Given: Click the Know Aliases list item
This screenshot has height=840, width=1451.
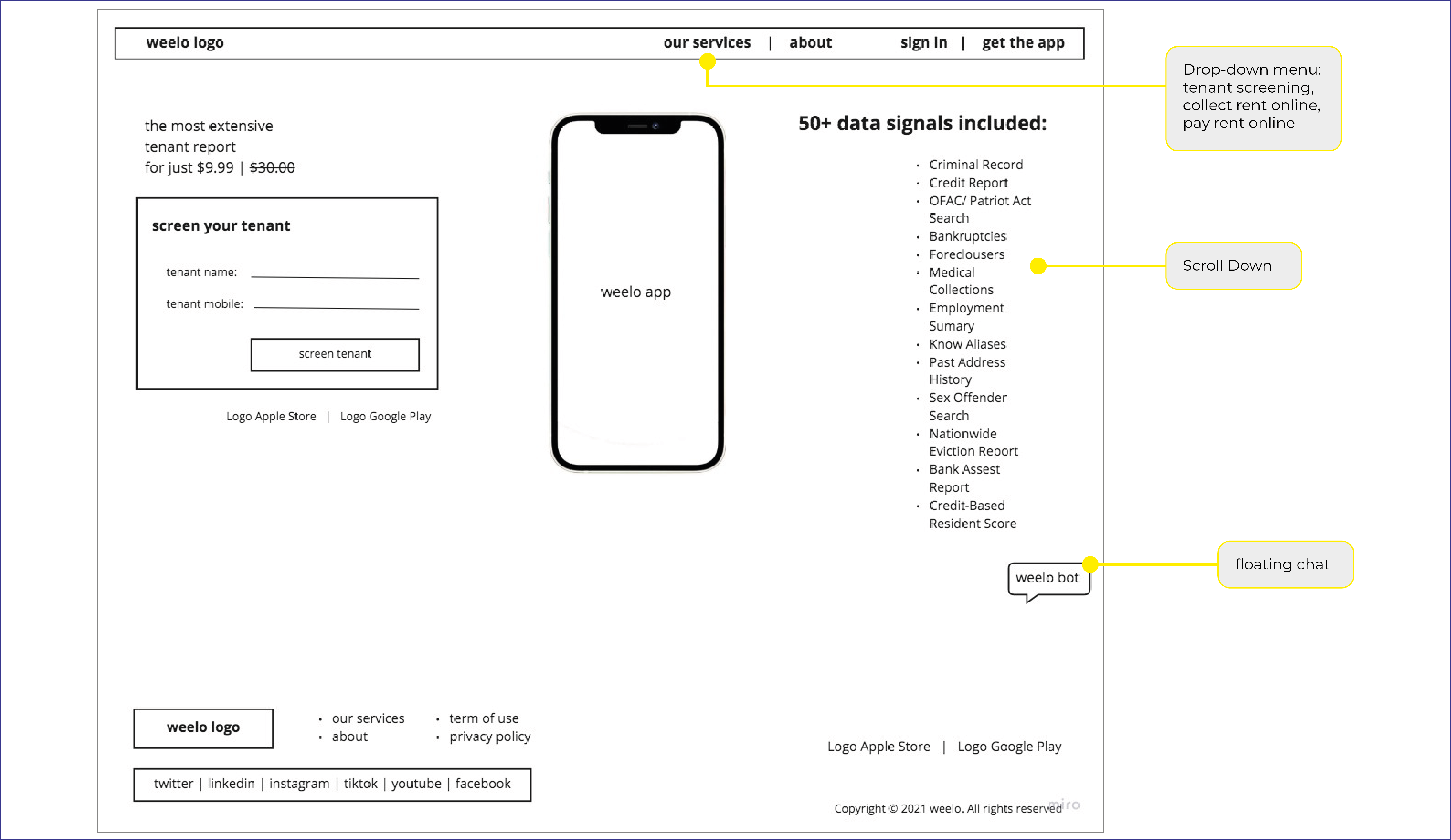Looking at the screenshot, I should pyautogui.click(x=967, y=344).
